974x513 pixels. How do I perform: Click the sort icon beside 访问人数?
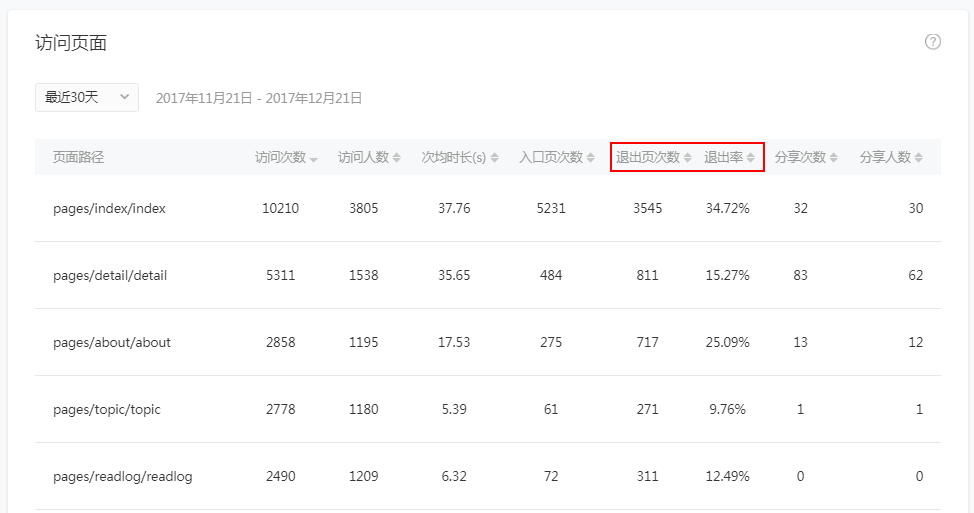pos(397,158)
